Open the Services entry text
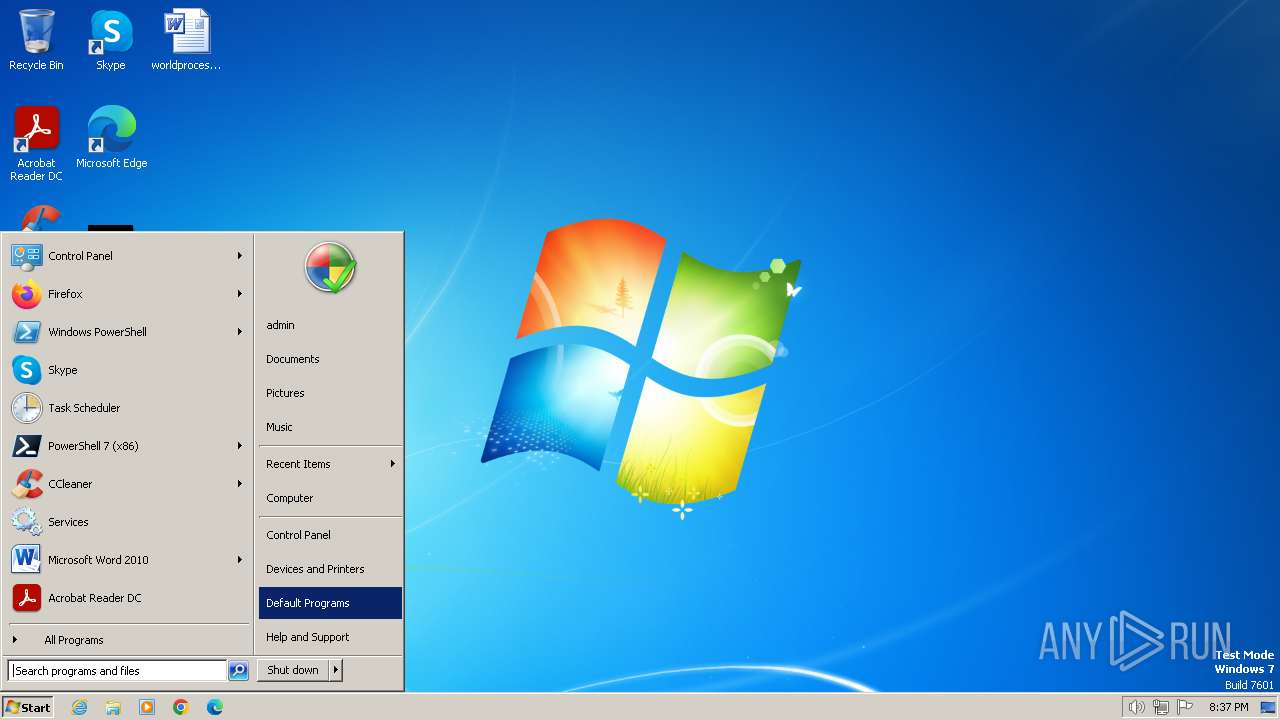This screenshot has height=720, width=1280. [68, 522]
